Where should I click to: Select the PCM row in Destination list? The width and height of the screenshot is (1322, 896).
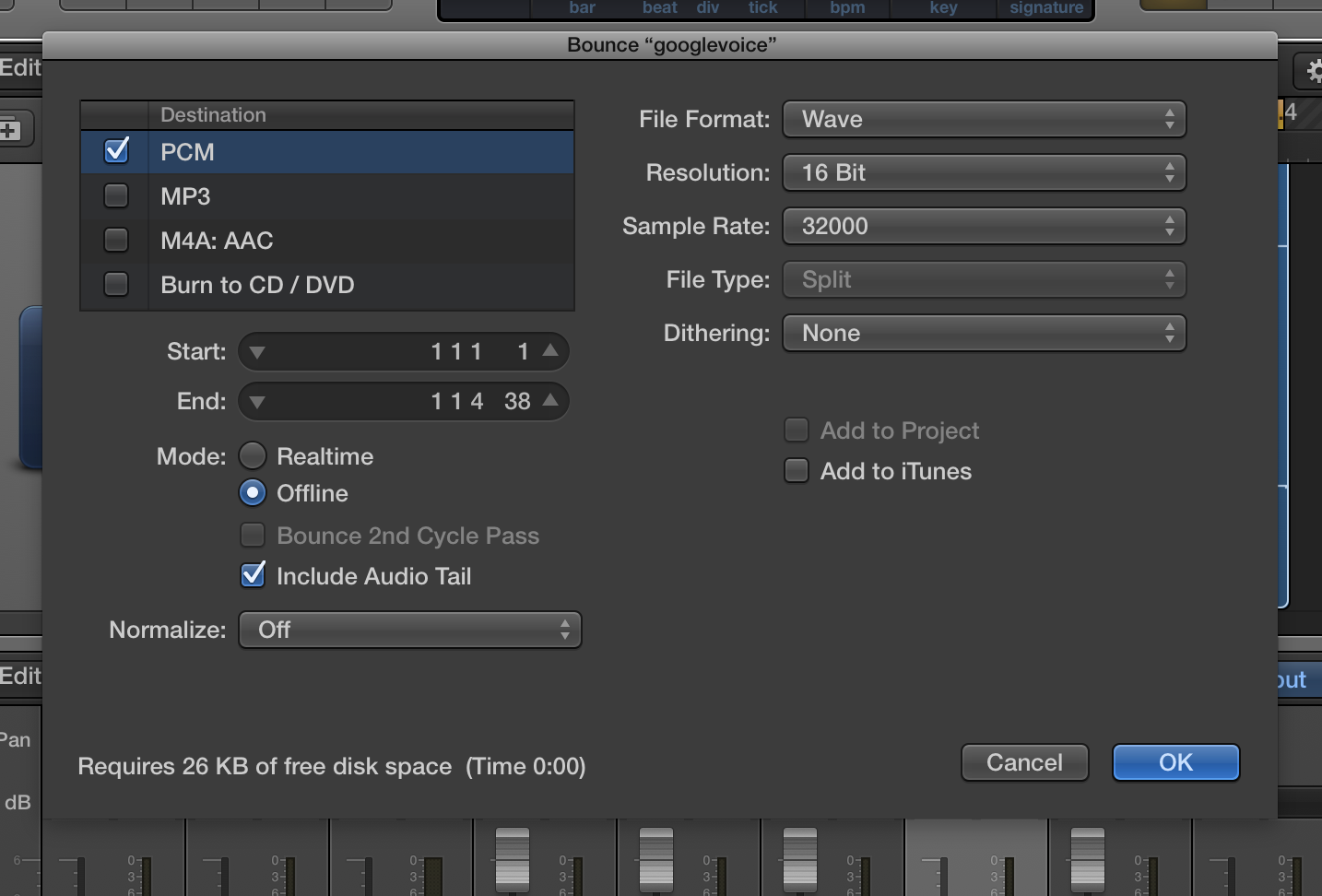(327, 151)
